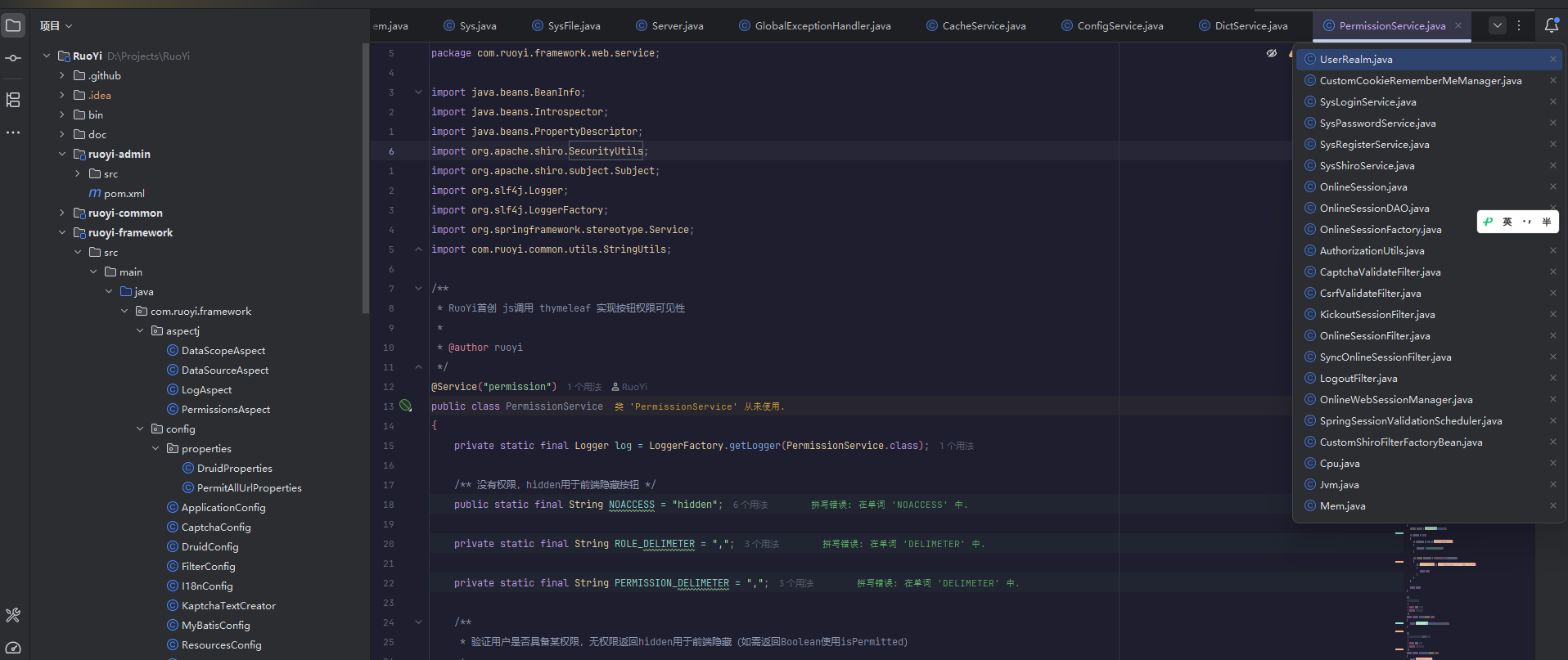Click the gutter icon beside PermissionService class
This screenshot has width=1568, height=660.
coord(405,406)
